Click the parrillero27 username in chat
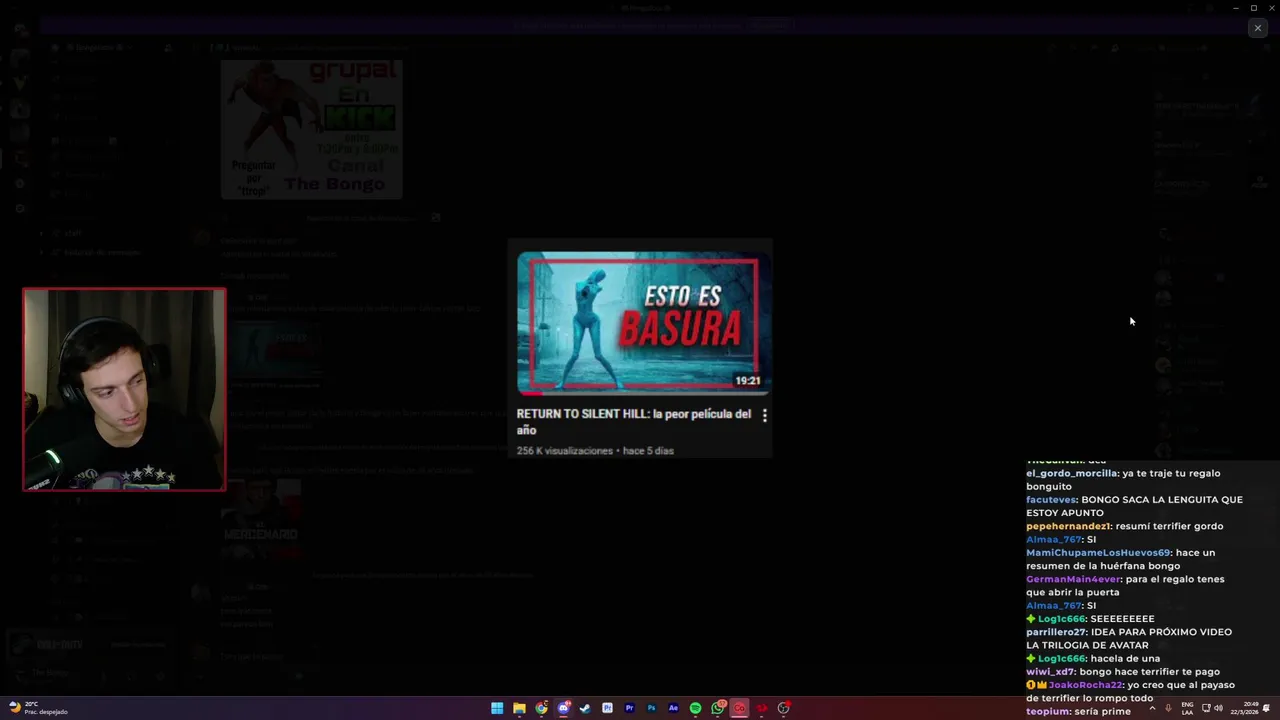1280x720 pixels. pos(1059,632)
